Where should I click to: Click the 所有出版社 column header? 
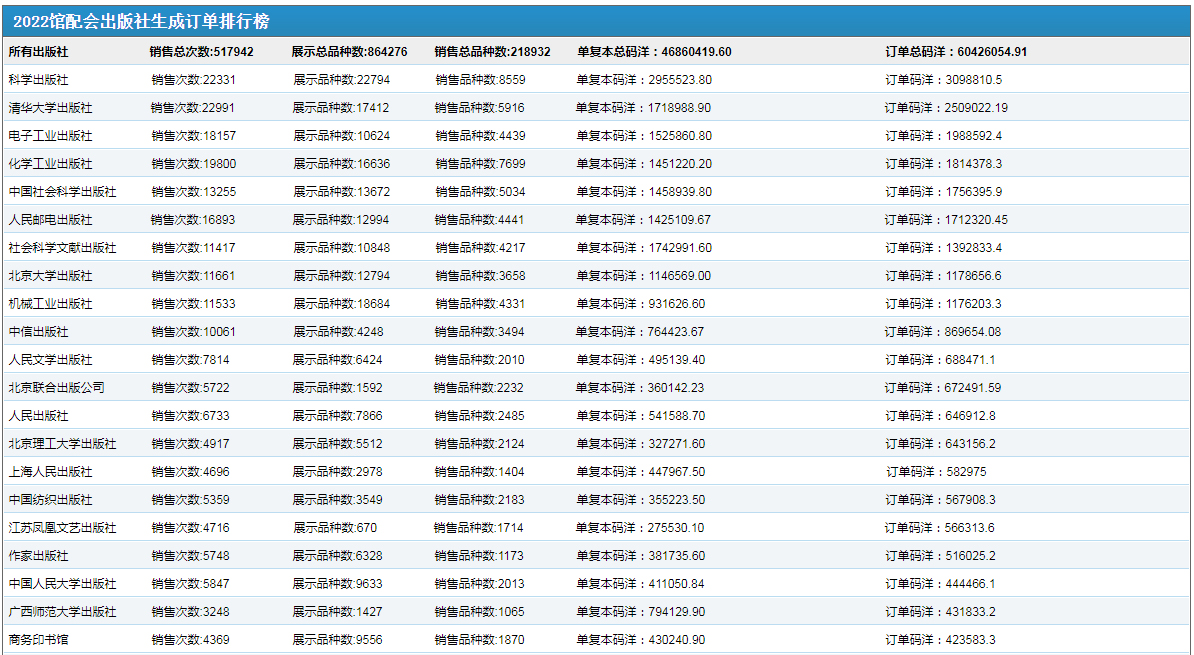[38, 52]
